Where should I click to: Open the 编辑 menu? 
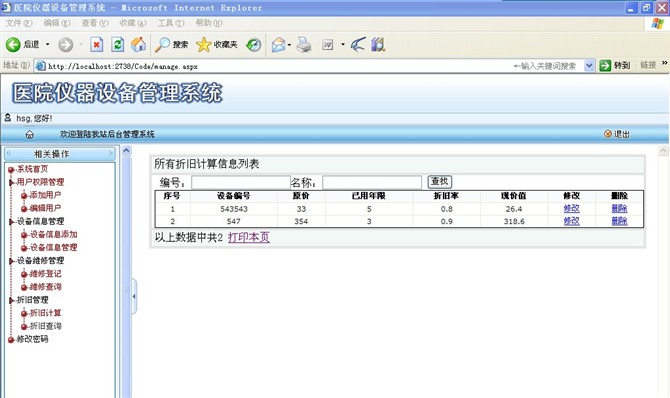(57, 23)
